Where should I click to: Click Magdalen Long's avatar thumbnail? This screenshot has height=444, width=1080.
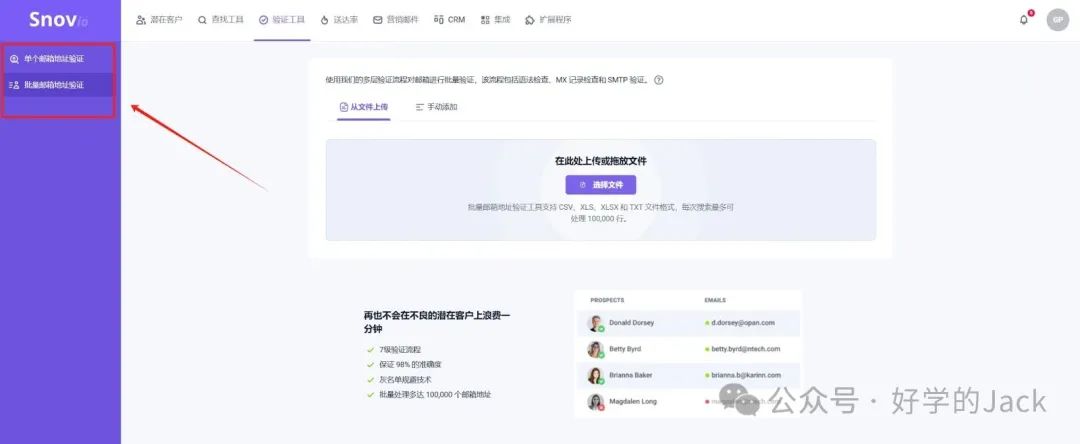pyautogui.click(x=595, y=402)
